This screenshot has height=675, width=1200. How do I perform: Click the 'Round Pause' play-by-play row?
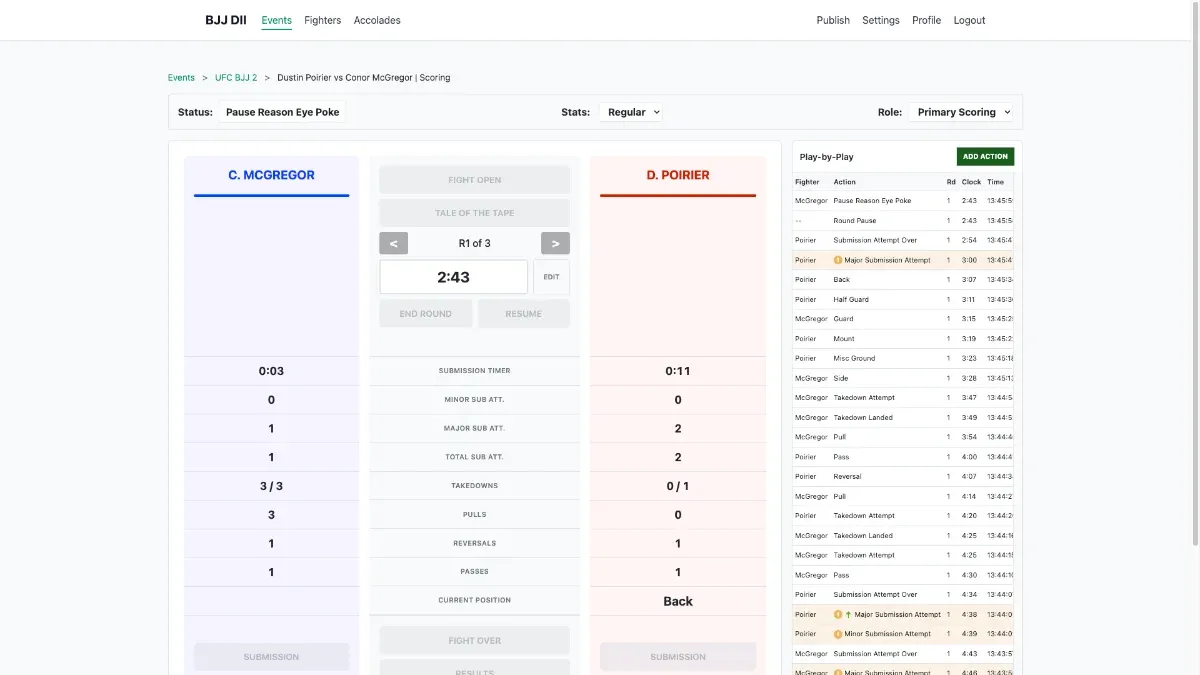(x=903, y=221)
